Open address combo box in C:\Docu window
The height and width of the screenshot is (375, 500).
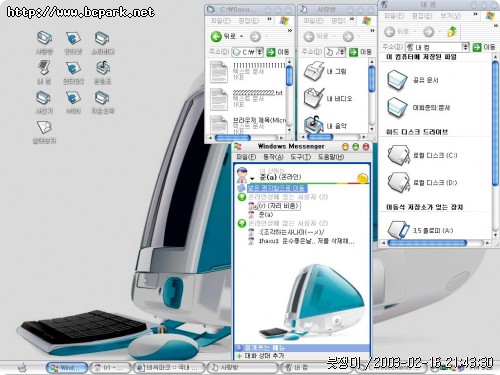pos(247,52)
